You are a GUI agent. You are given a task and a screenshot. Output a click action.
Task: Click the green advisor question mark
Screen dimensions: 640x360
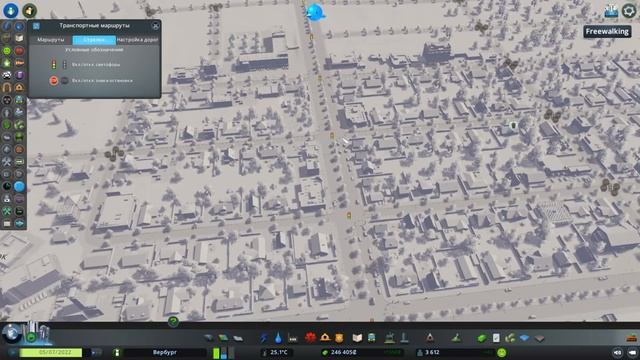coord(173,322)
